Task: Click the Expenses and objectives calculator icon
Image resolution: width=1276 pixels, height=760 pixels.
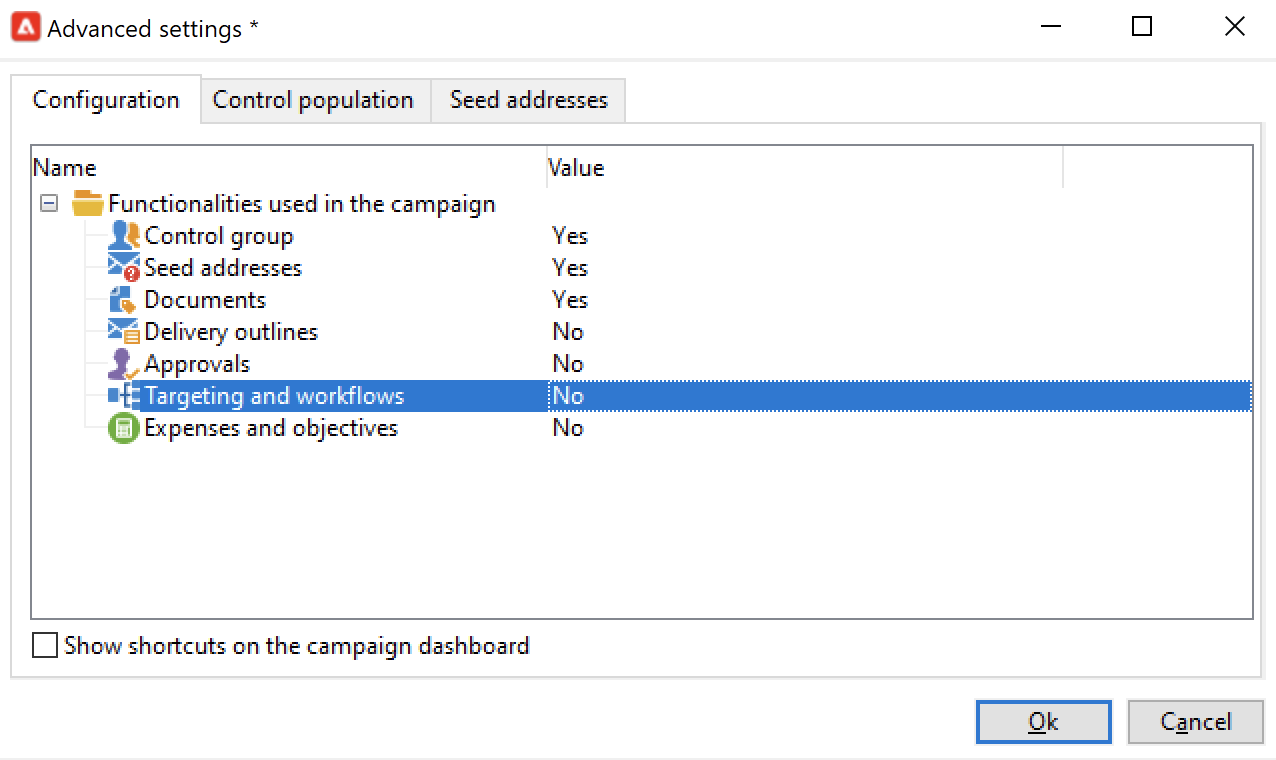Action: coord(123,428)
